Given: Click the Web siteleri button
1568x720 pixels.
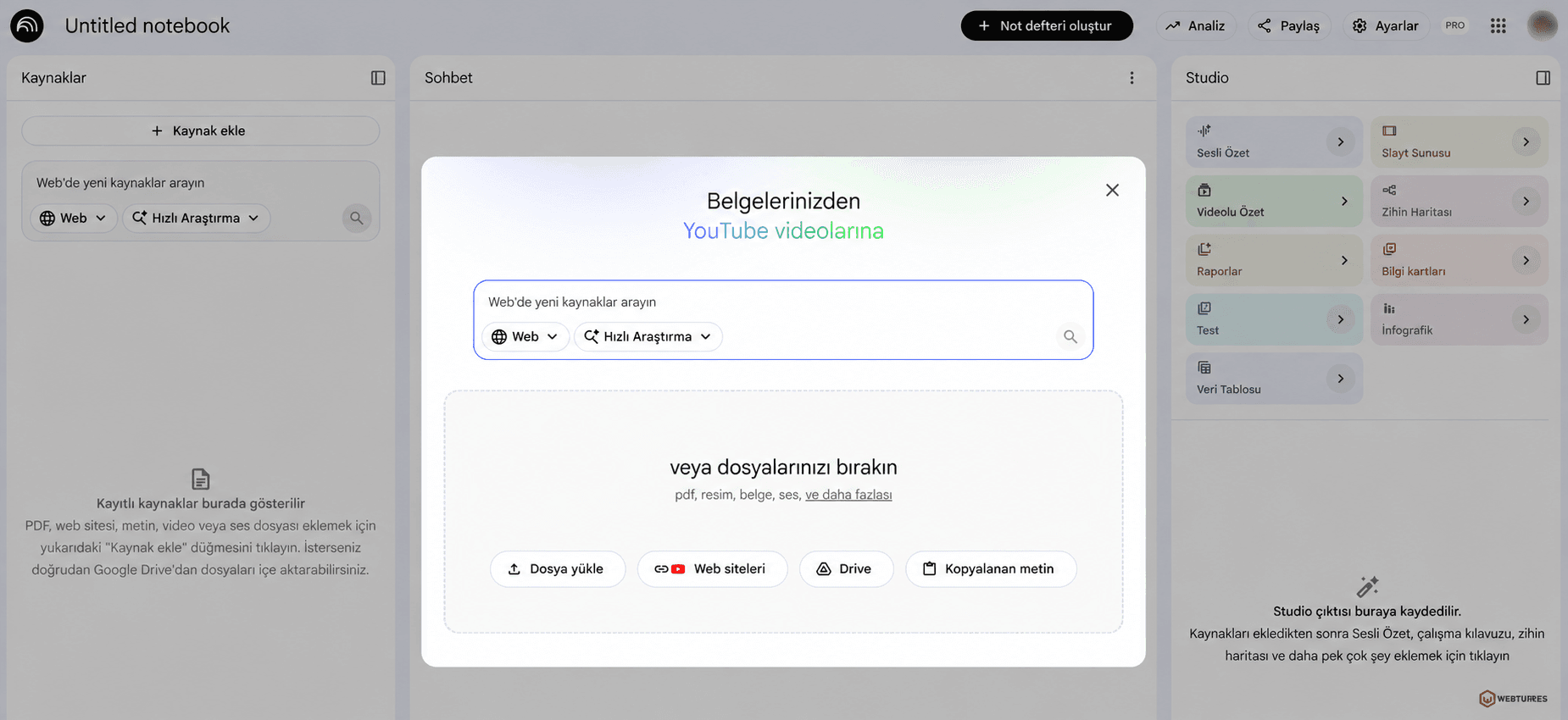Looking at the screenshot, I should point(712,569).
